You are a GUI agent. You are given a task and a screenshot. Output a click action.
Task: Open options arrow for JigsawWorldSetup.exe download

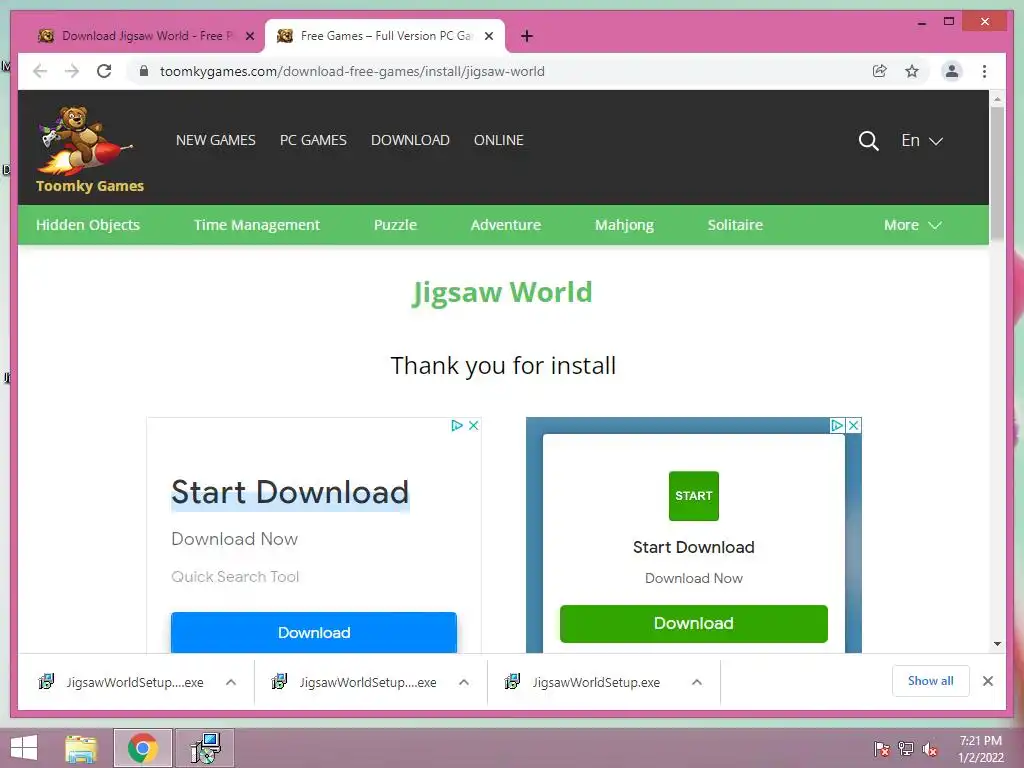tap(697, 682)
